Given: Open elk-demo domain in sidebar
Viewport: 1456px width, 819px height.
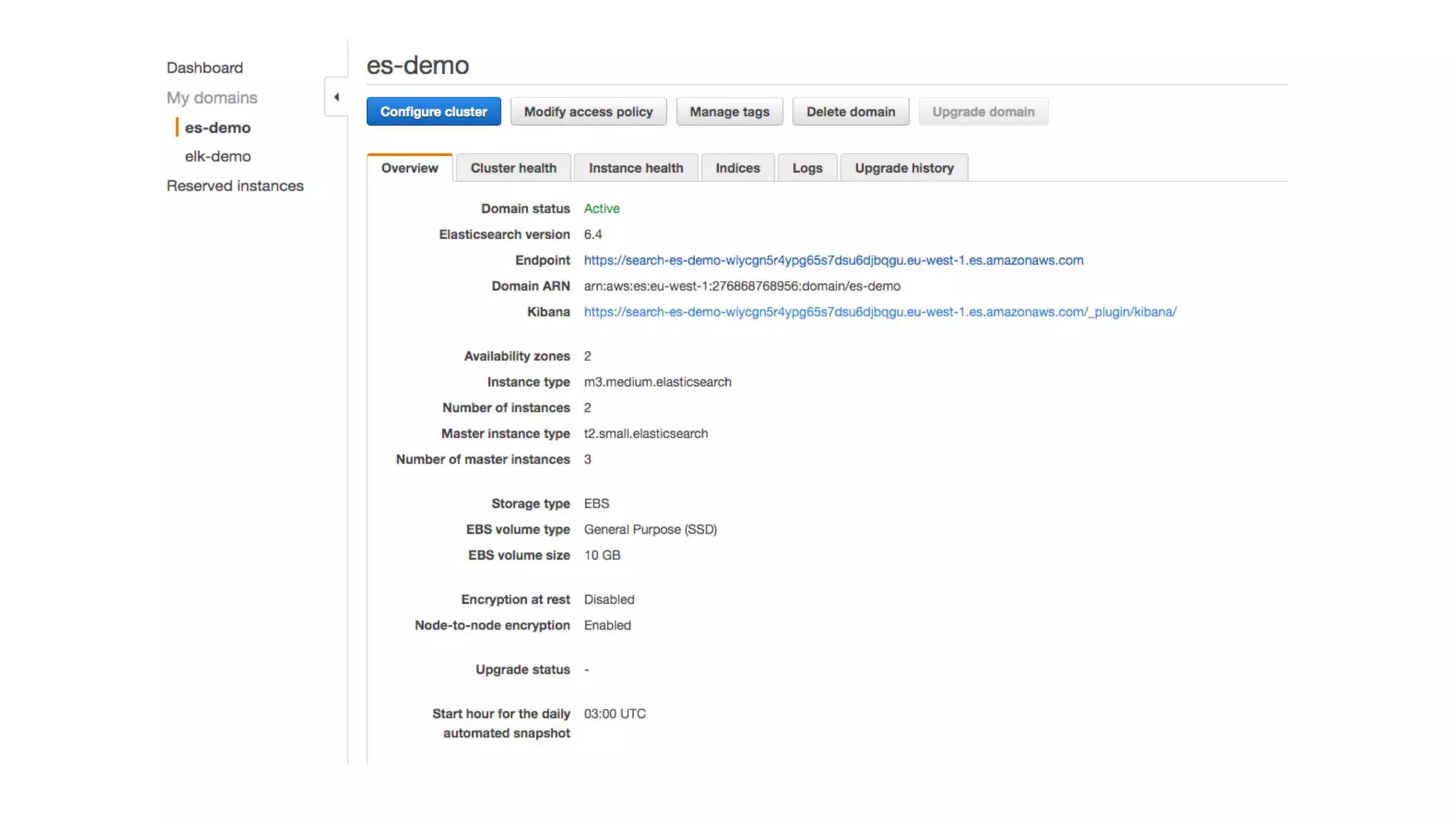Looking at the screenshot, I should (218, 156).
